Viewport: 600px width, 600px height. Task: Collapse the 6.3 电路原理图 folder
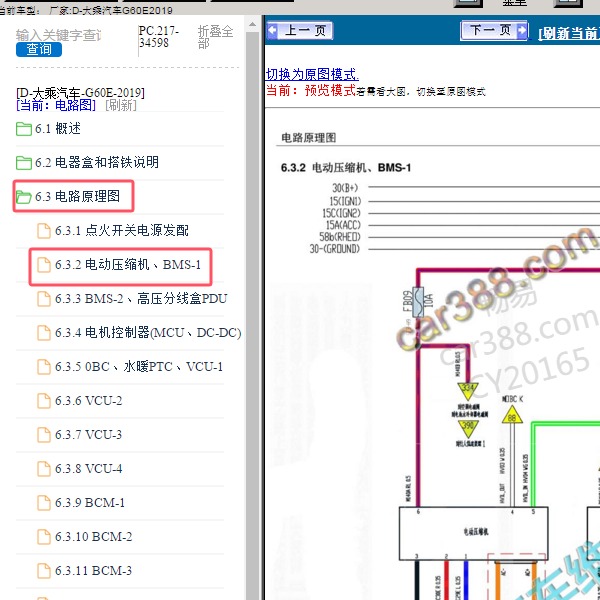pyautogui.click(x=77, y=196)
